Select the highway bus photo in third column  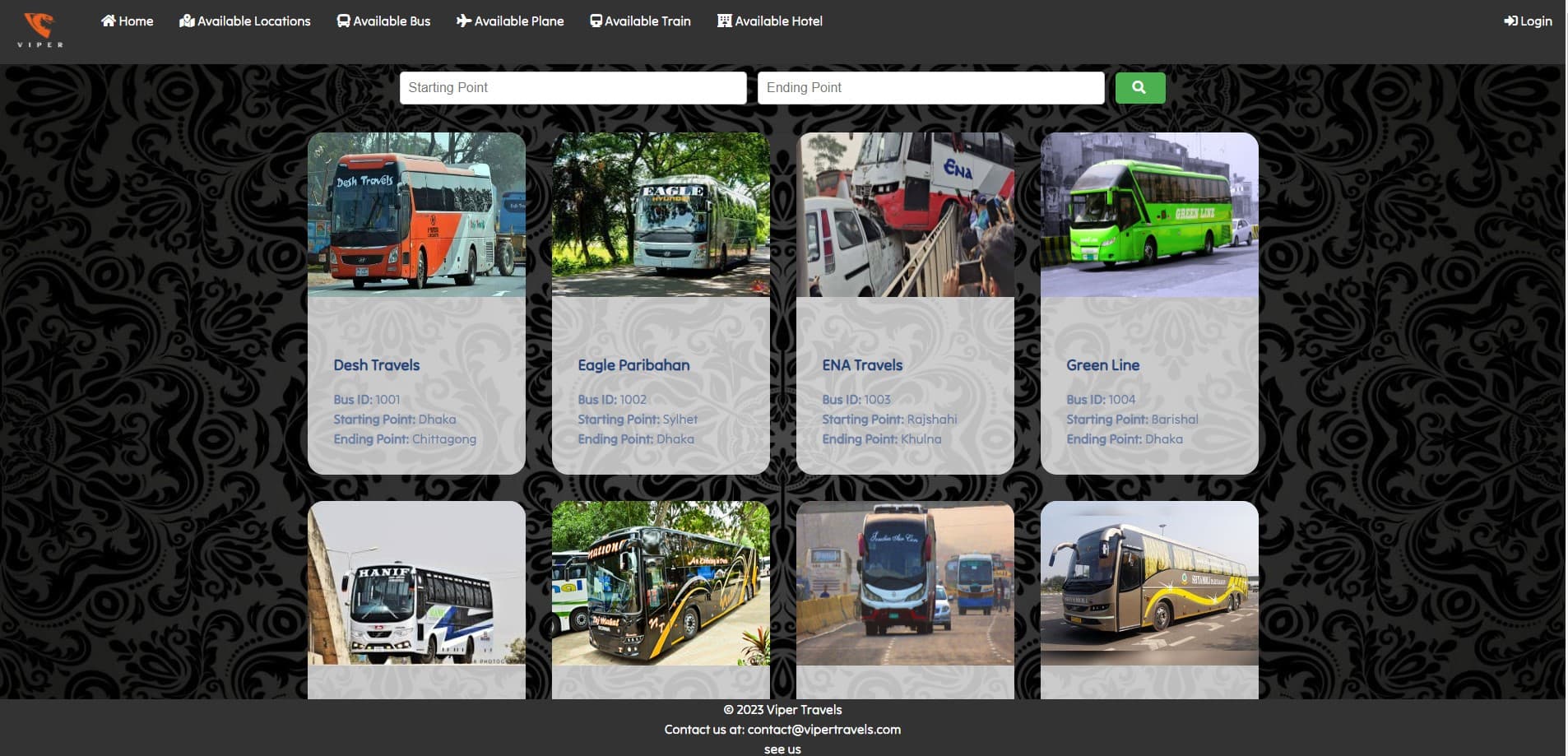click(905, 583)
